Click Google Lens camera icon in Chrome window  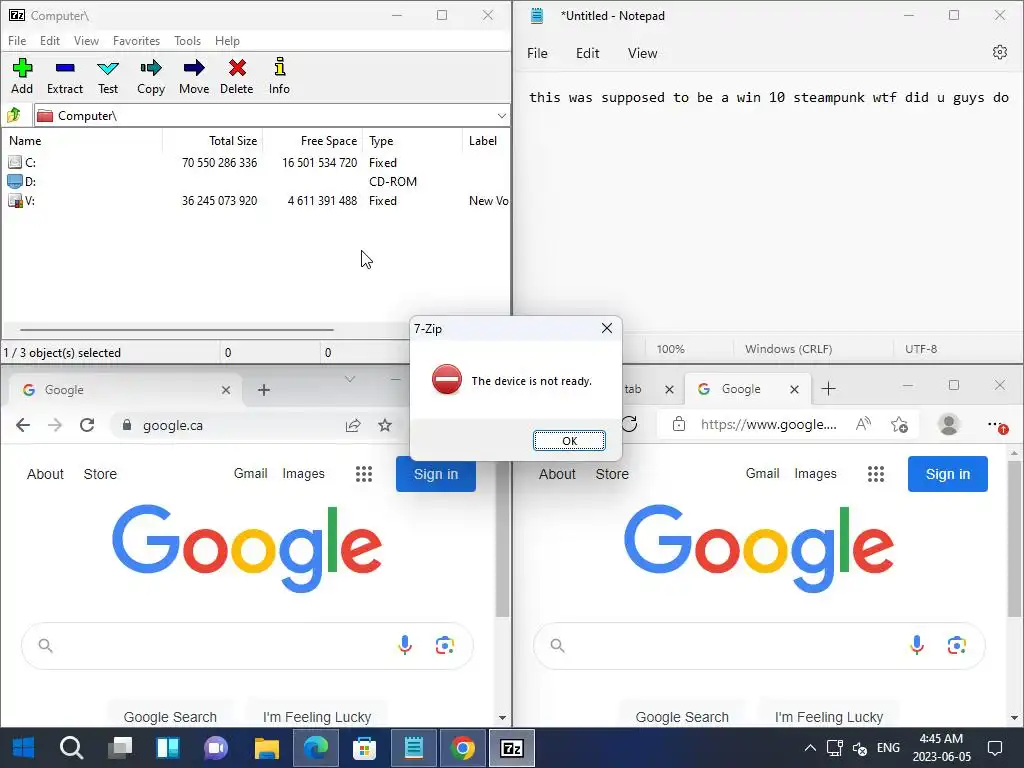pyautogui.click(x=445, y=645)
